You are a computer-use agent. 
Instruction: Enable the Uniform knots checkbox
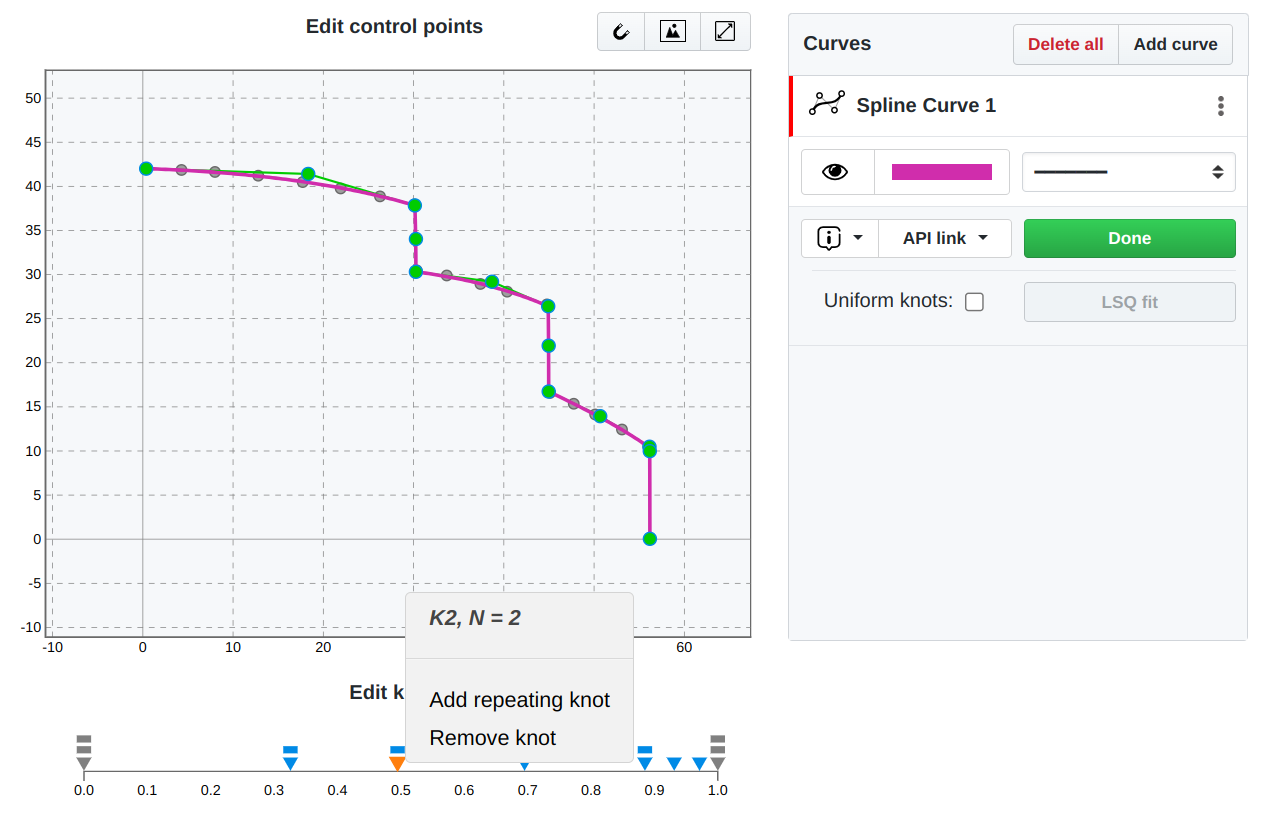(974, 301)
